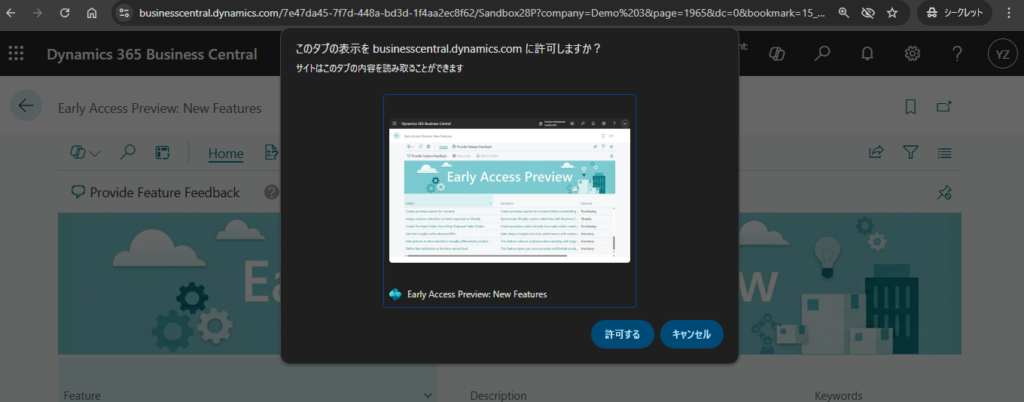This screenshot has height=402, width=1024.
Task: Select the Early Access Preview tab thumbnail
Action: tap(509, 200)
